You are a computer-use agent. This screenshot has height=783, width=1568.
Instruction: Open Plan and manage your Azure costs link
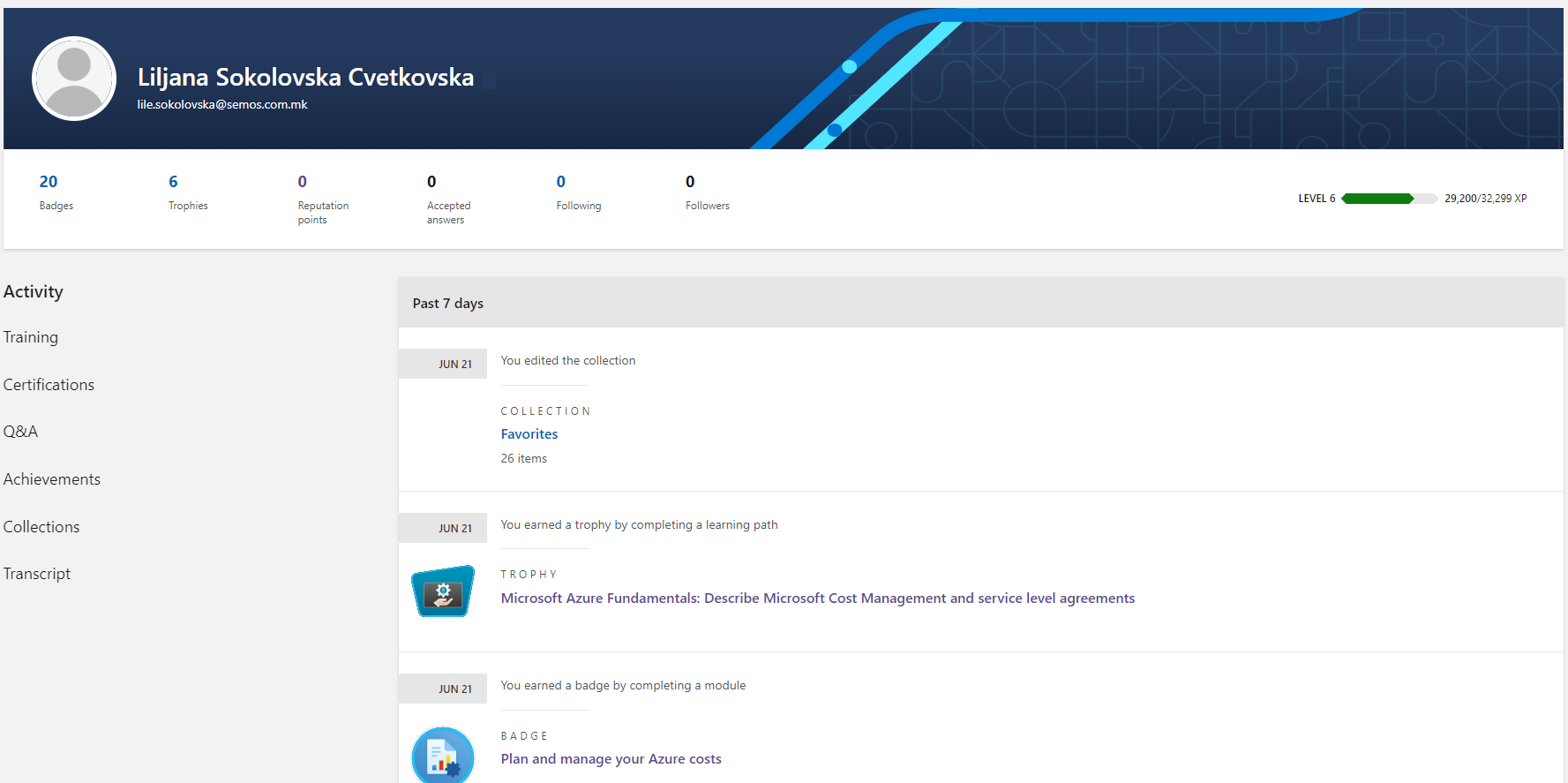pyautogui.click(x=611, y=759)
